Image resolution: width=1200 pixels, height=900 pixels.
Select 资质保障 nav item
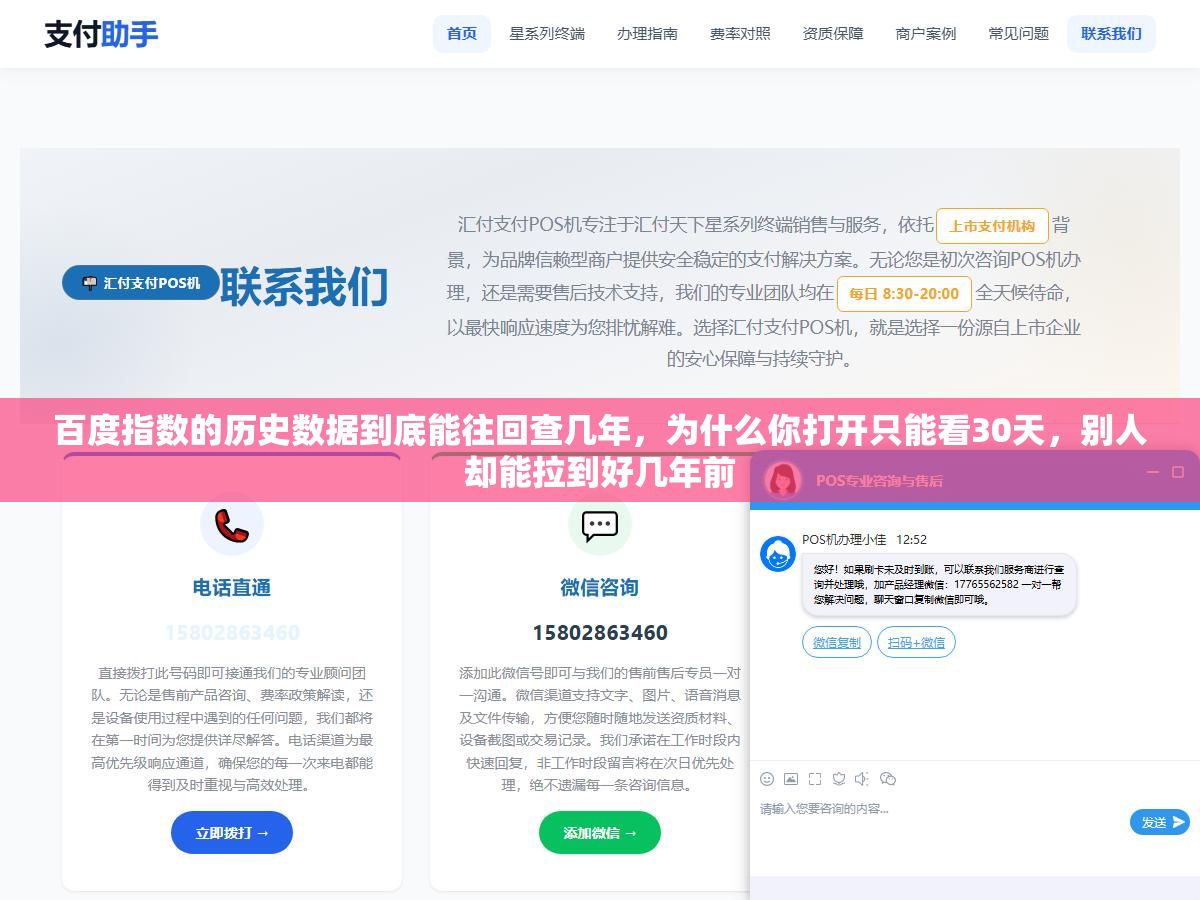(833, 34)
